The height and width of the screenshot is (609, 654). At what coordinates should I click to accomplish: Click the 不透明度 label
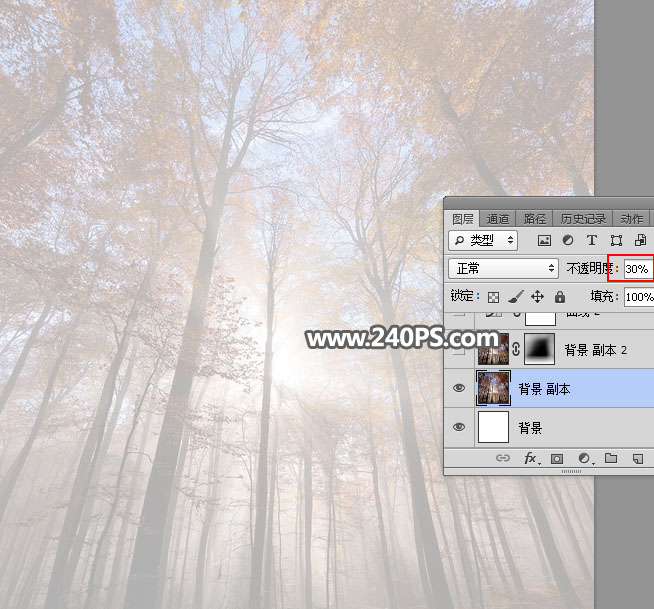coord(589,269)
